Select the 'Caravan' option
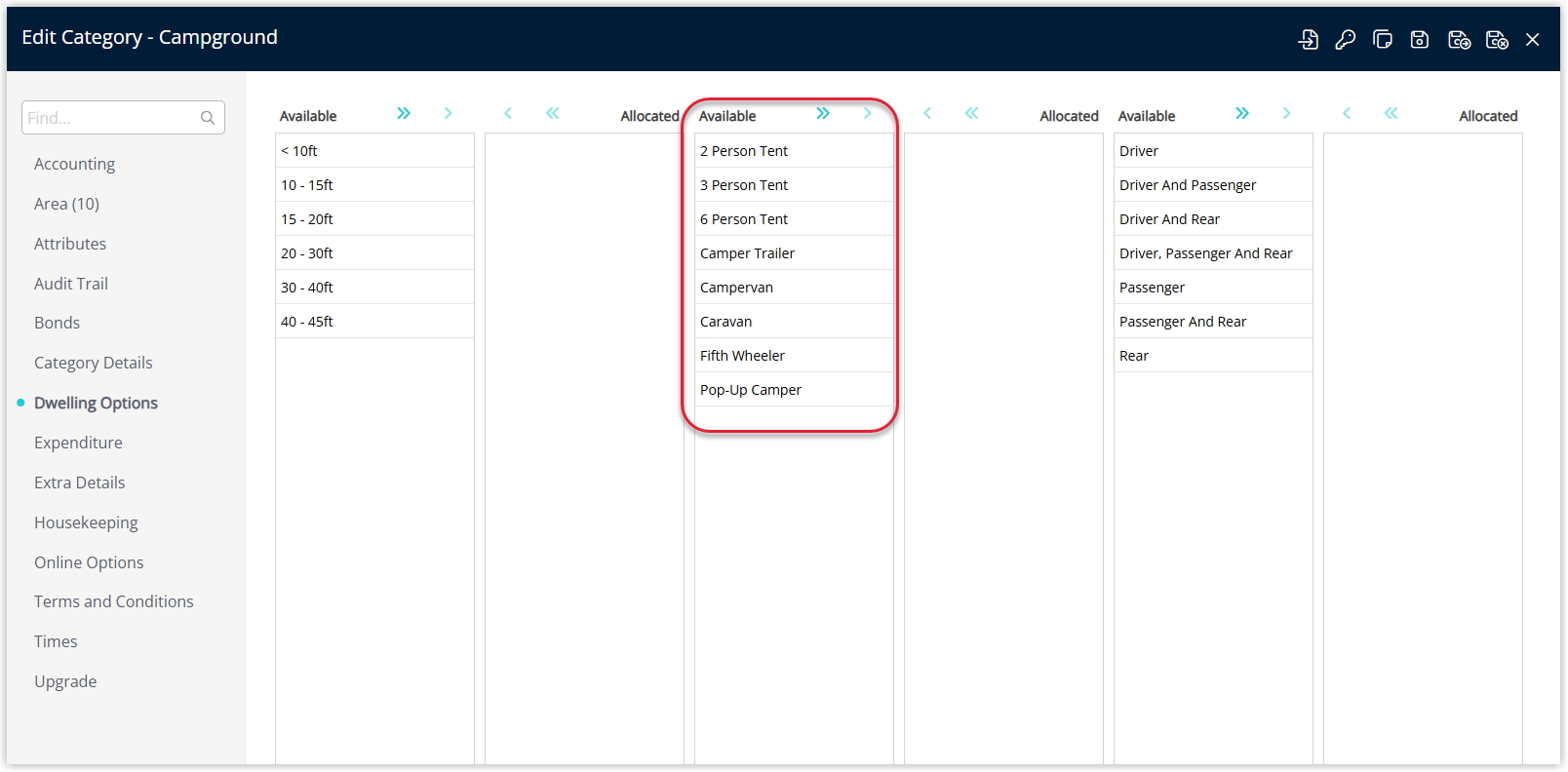The width and height of the screenshot is (1568, 772). point(794,322)
